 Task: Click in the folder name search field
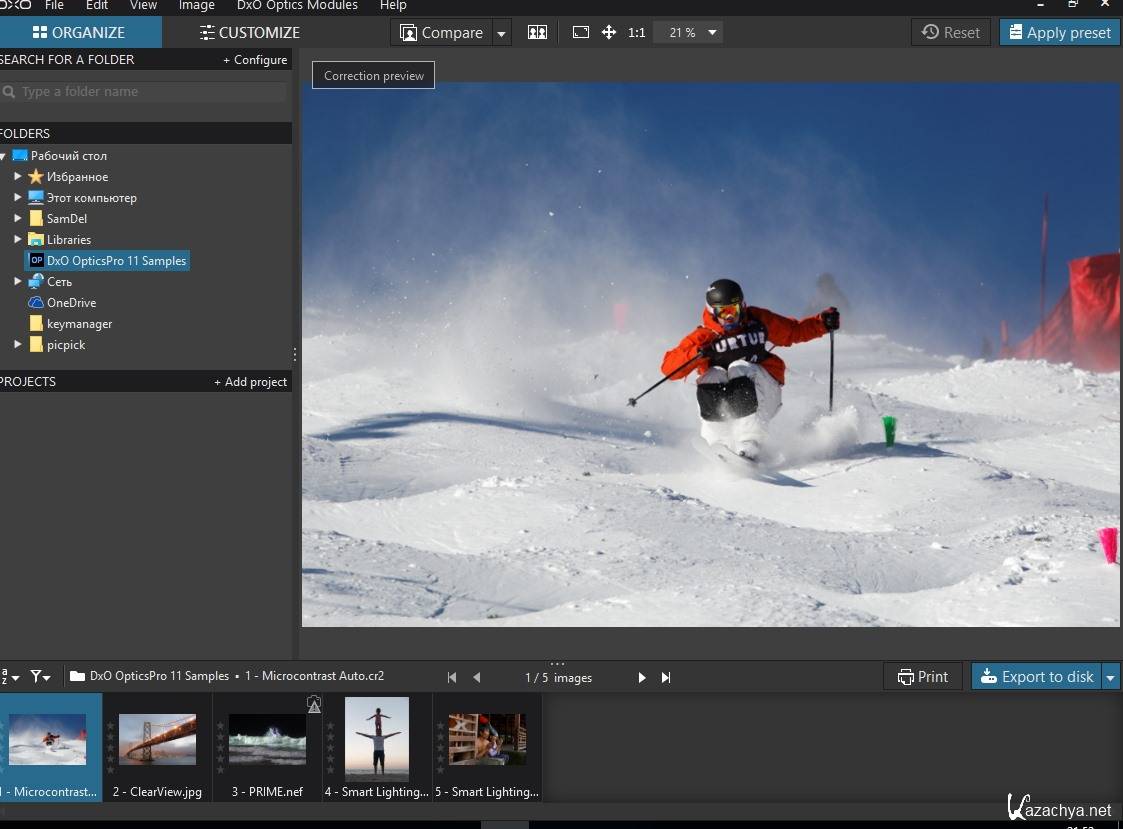tap(150, 92)
